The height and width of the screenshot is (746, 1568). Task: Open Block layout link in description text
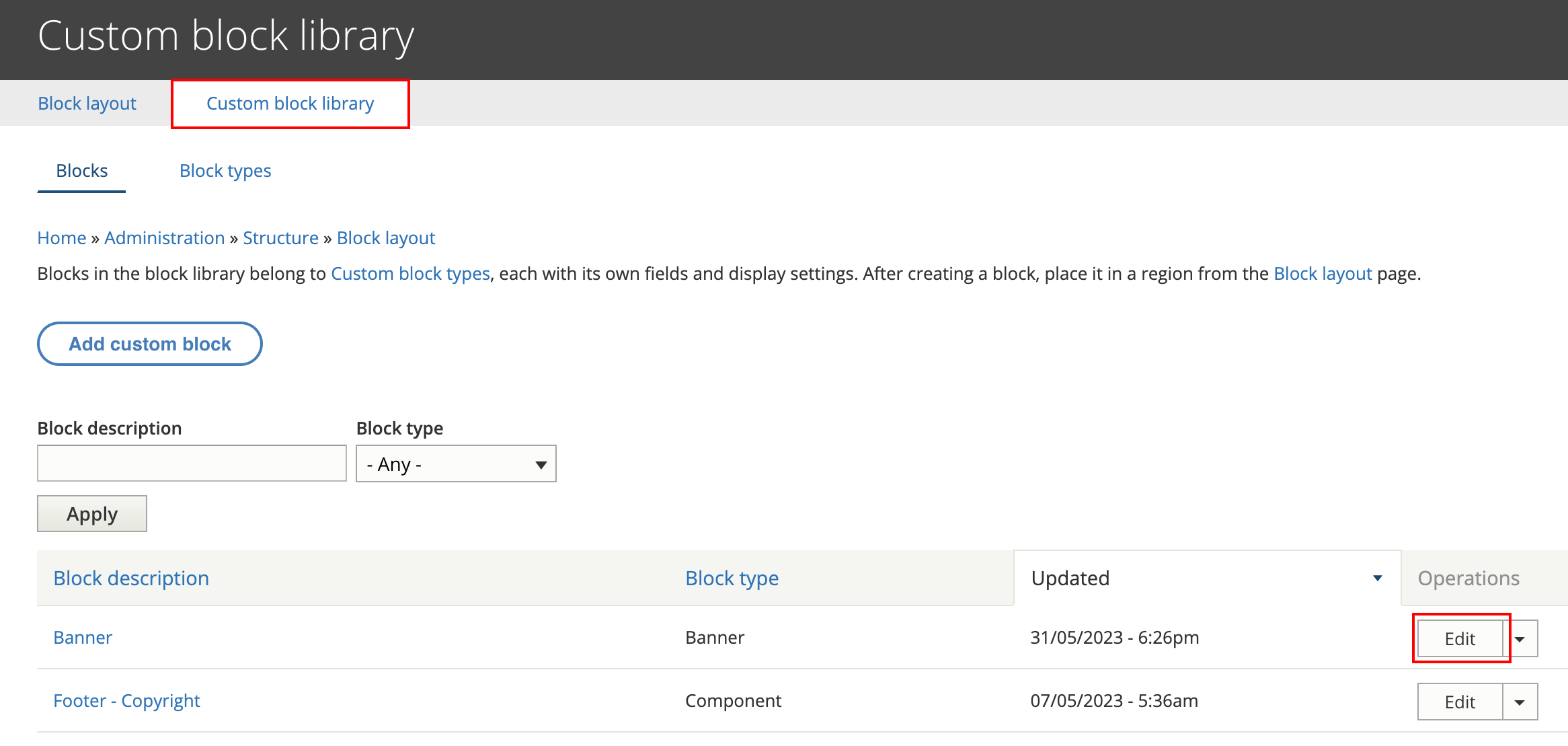(1322, 274)
